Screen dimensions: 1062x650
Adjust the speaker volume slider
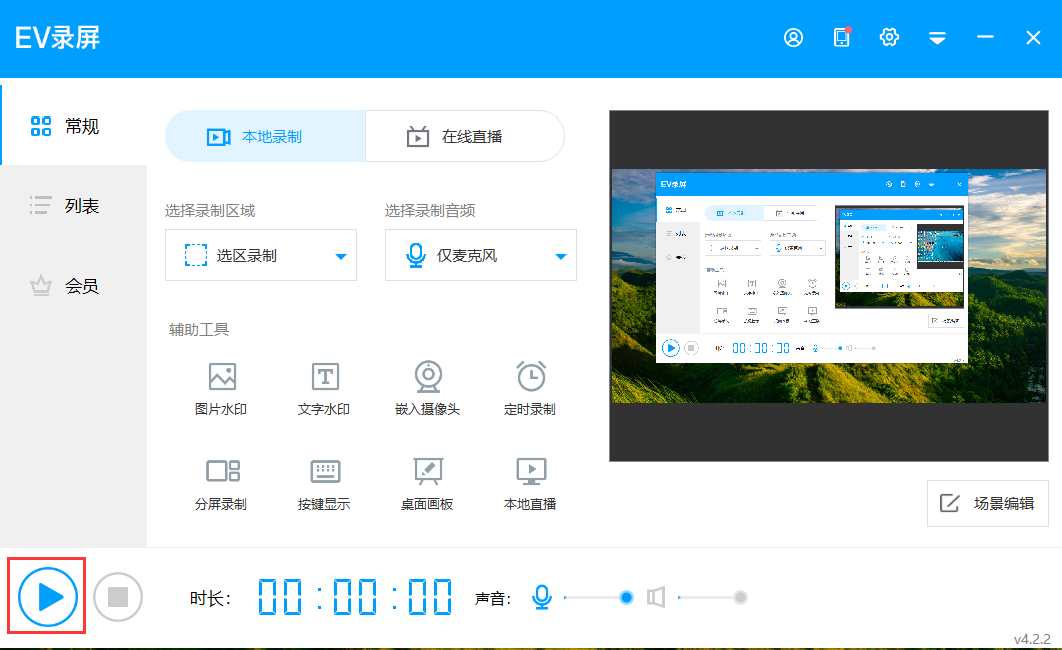tap(713, 597)
